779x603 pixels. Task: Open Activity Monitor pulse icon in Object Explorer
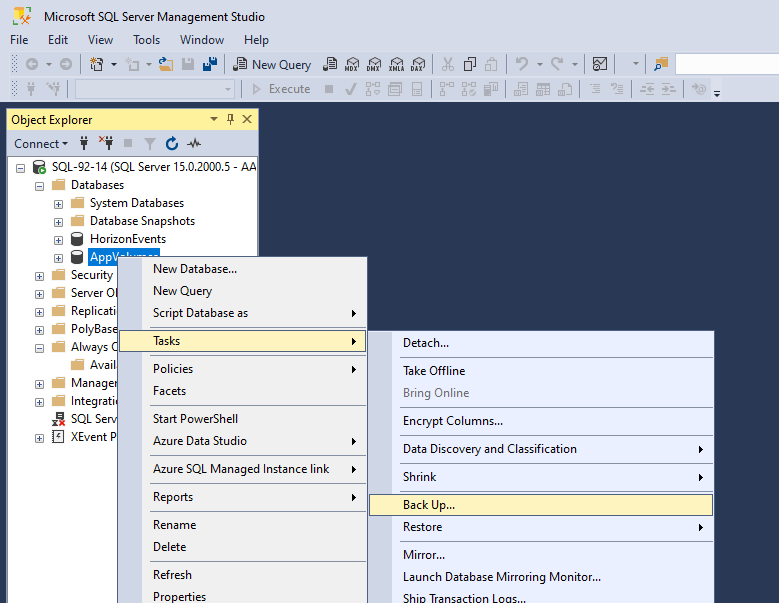click(x=194, y=144)
